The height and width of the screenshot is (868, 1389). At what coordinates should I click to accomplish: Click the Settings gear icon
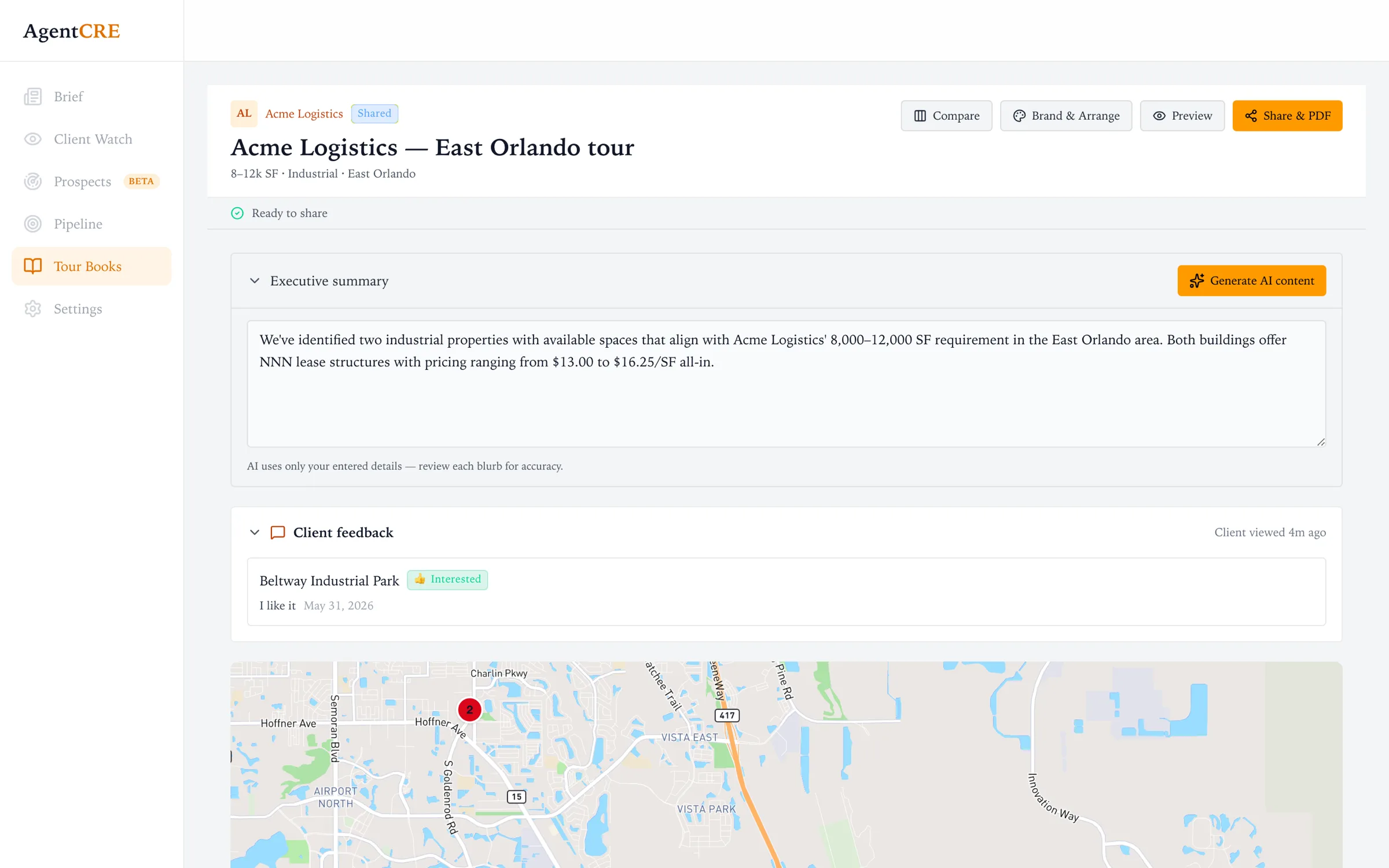coord(33,308)
